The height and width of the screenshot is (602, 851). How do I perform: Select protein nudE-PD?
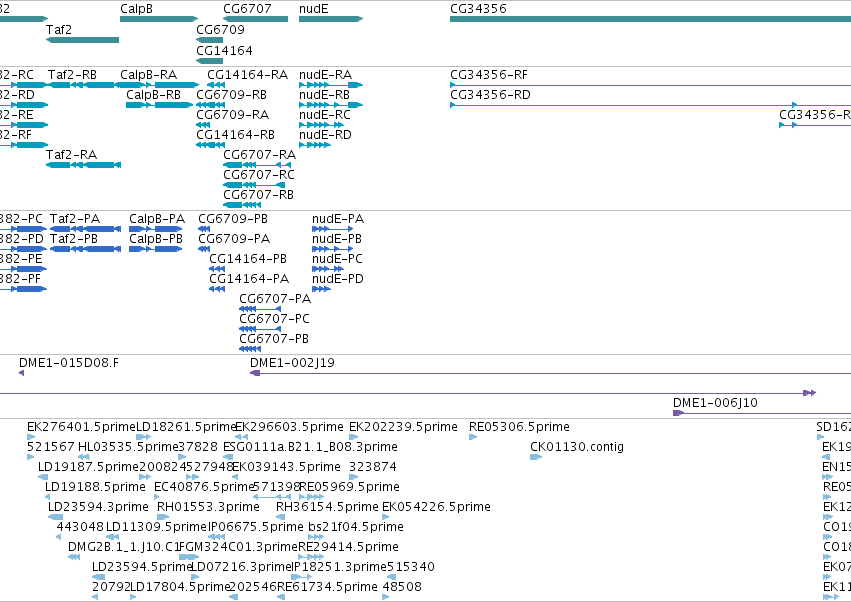pos(338,279)
